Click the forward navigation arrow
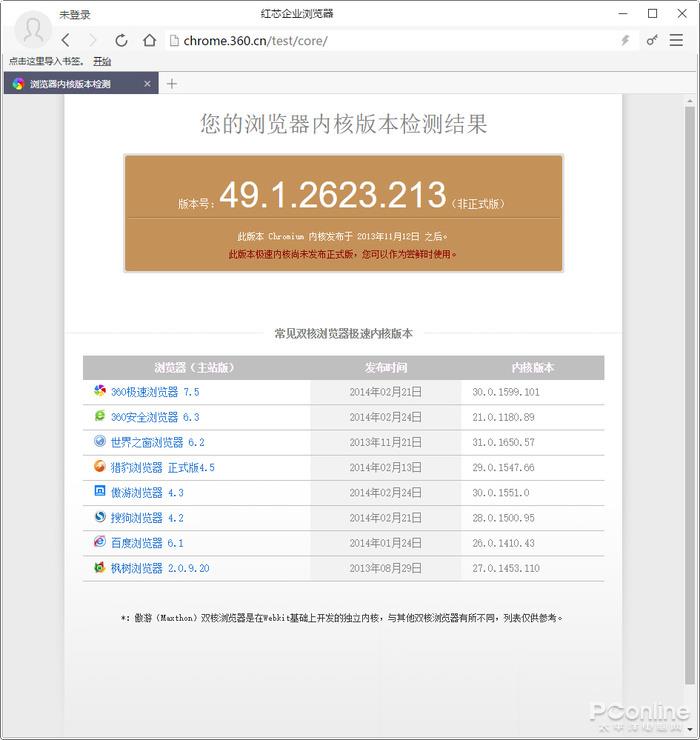This screenshot has width=700, height=740. [93, 40]
